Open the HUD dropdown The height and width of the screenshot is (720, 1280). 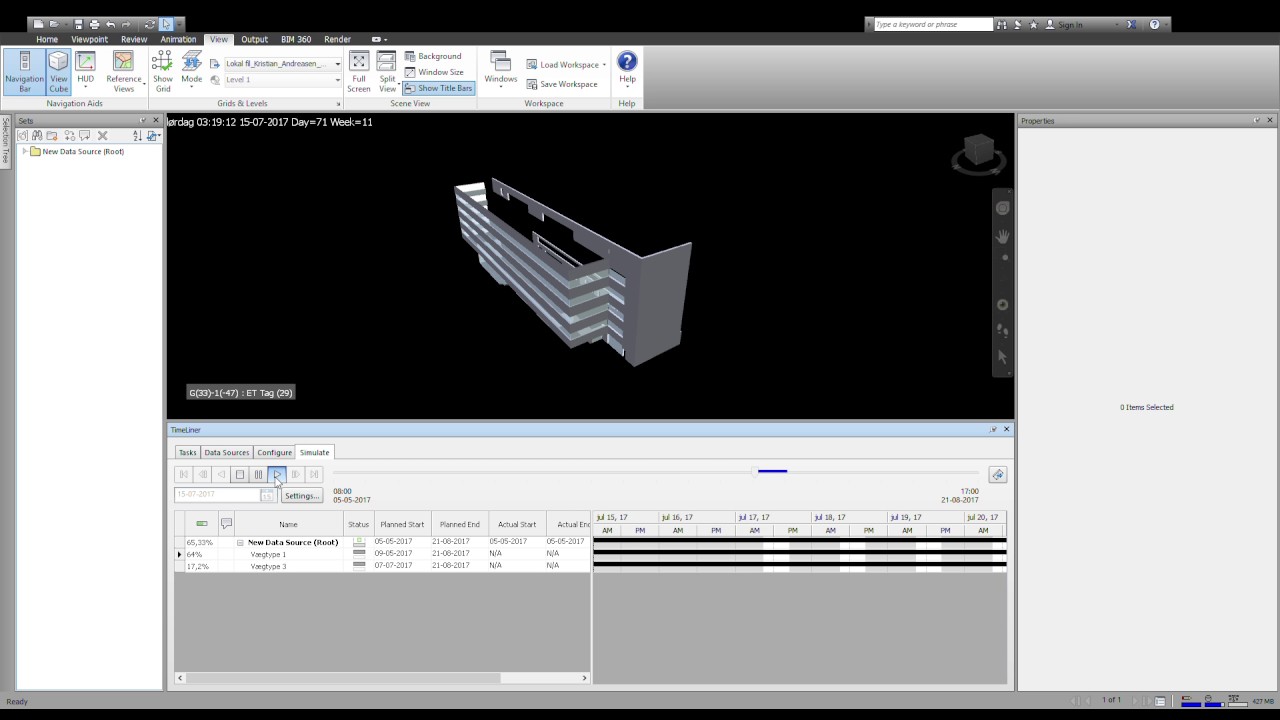pos(86,72)
